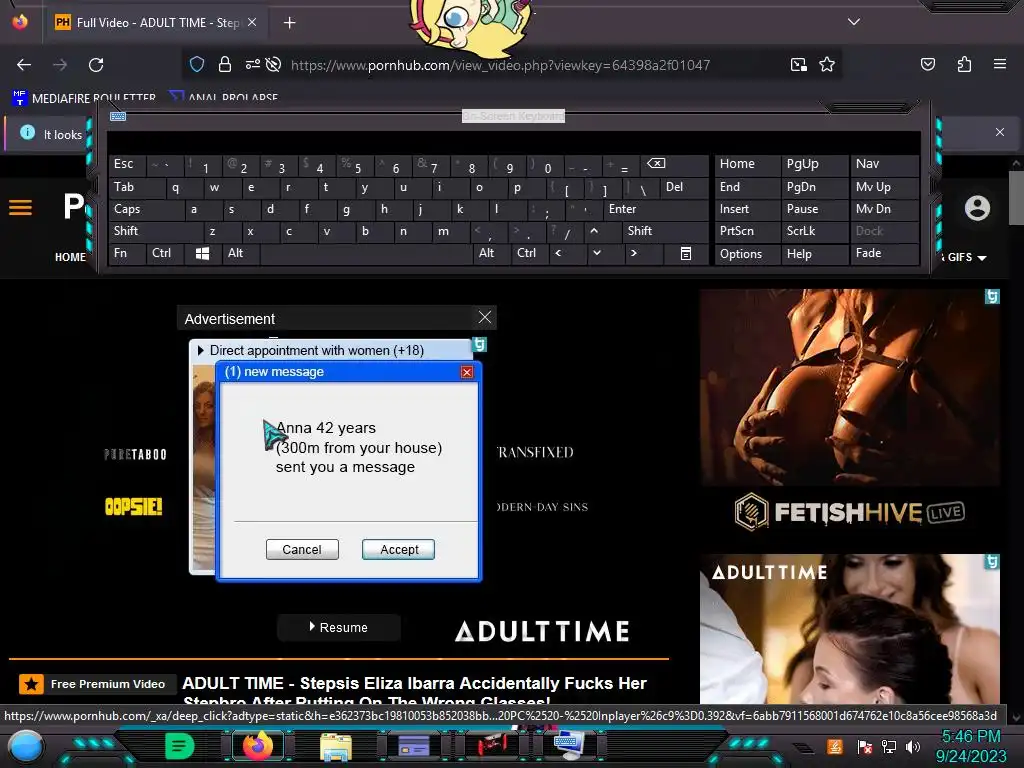Image resolution: width=1024 pixels, height=768 pixels.
Task: Go back using the browser back arrow
Action: click(24, 65)
